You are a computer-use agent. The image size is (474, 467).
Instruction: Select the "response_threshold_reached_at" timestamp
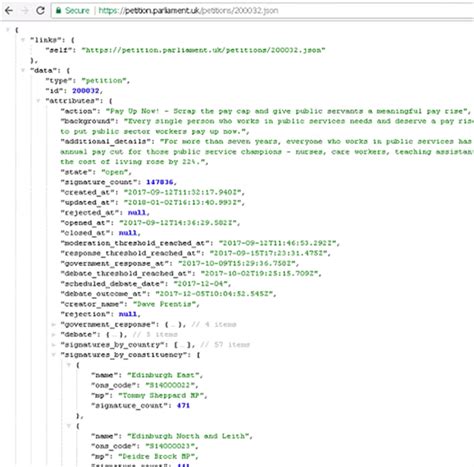click(269, 253)
